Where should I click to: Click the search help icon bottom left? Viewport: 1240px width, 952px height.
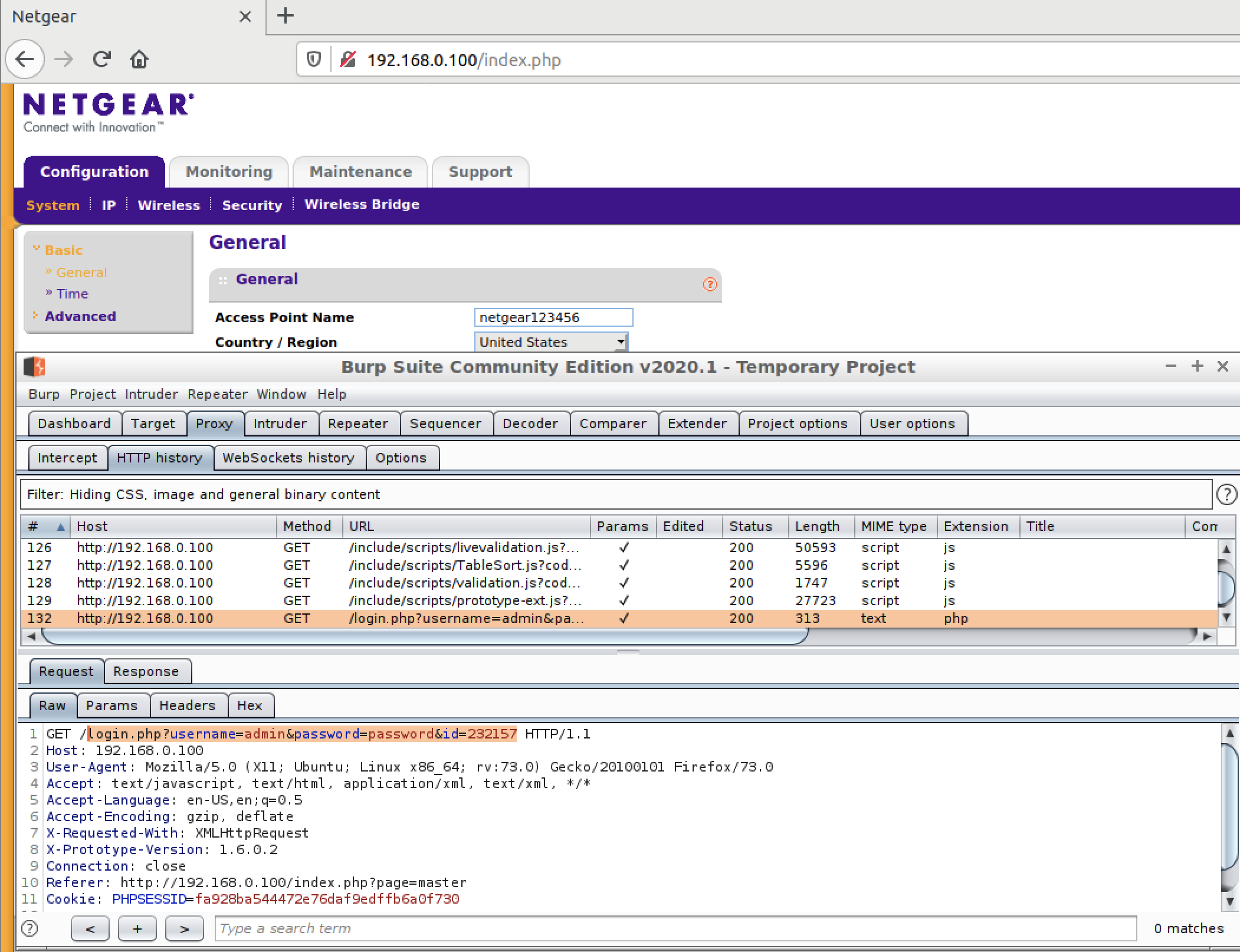(x=29, y=928)
